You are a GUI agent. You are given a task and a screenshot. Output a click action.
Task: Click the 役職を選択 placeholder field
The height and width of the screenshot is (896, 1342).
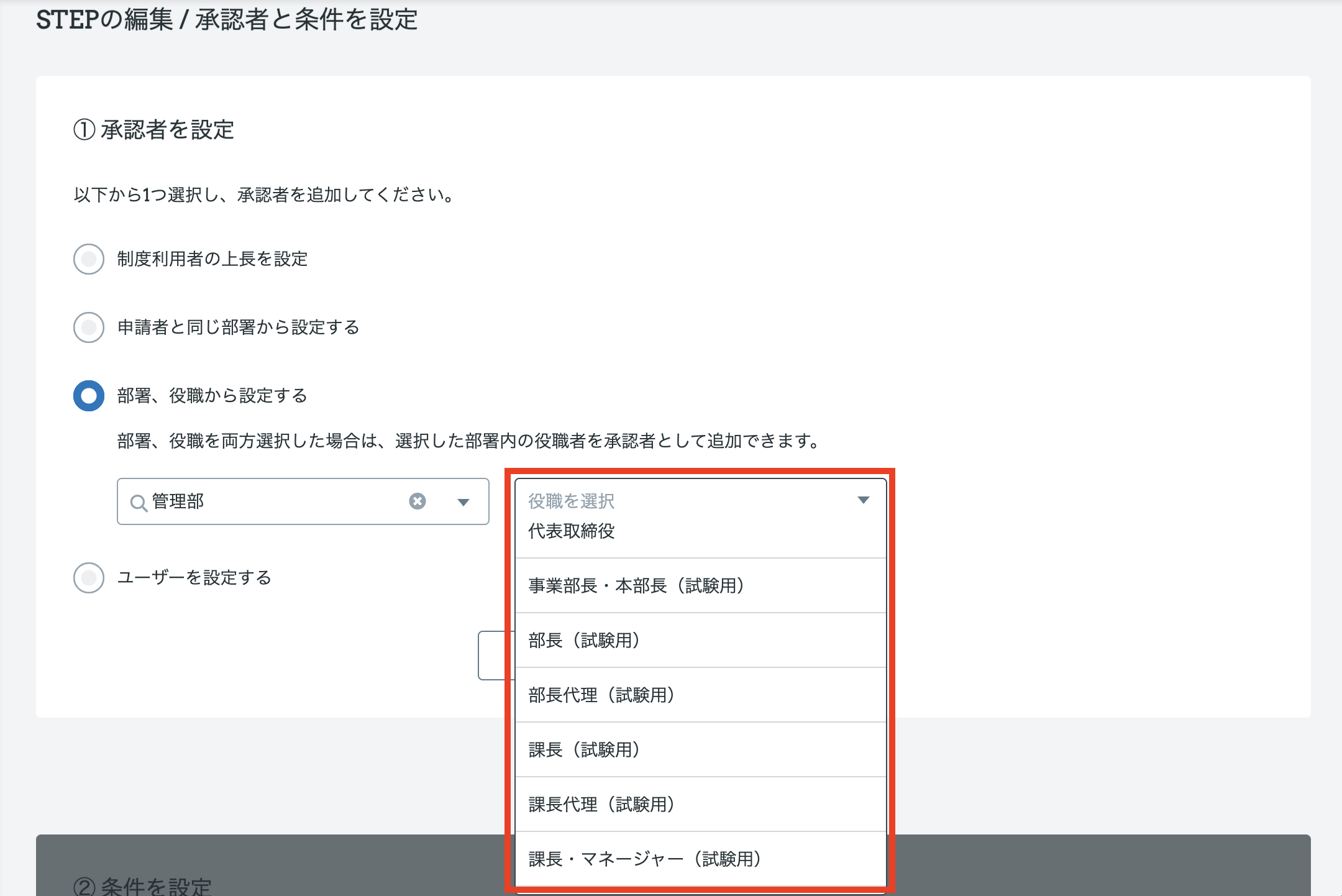click(700, 501)
